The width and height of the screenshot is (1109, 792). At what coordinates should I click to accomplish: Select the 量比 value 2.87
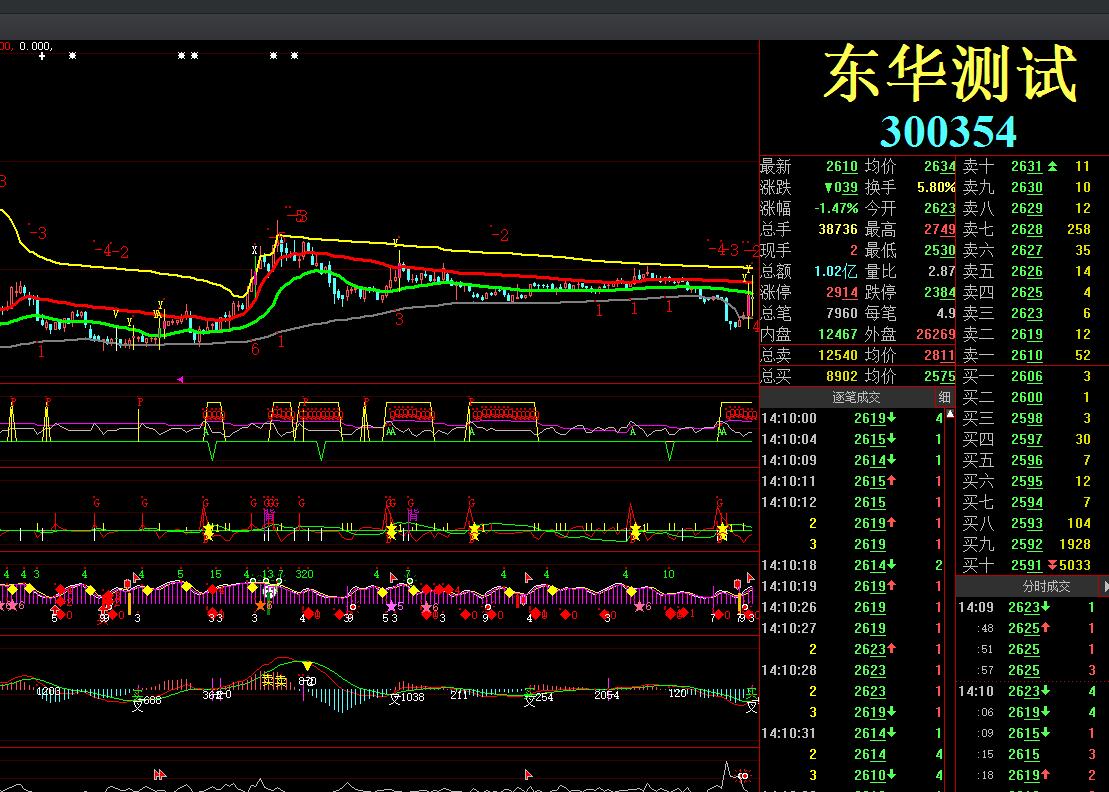[942, 272]
